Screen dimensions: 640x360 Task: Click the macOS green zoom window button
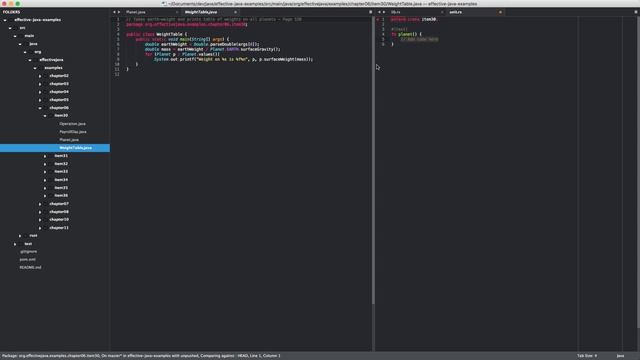pyautogui.click(x=18, y=4)
